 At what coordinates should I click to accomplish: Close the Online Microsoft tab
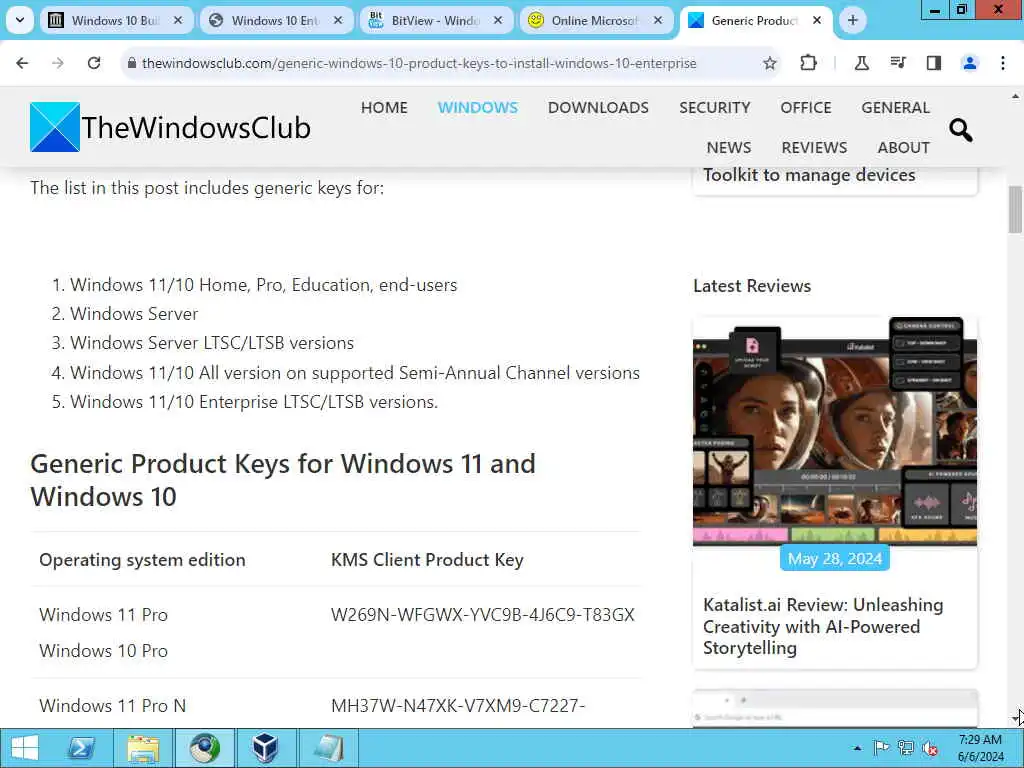coord(658,20)
